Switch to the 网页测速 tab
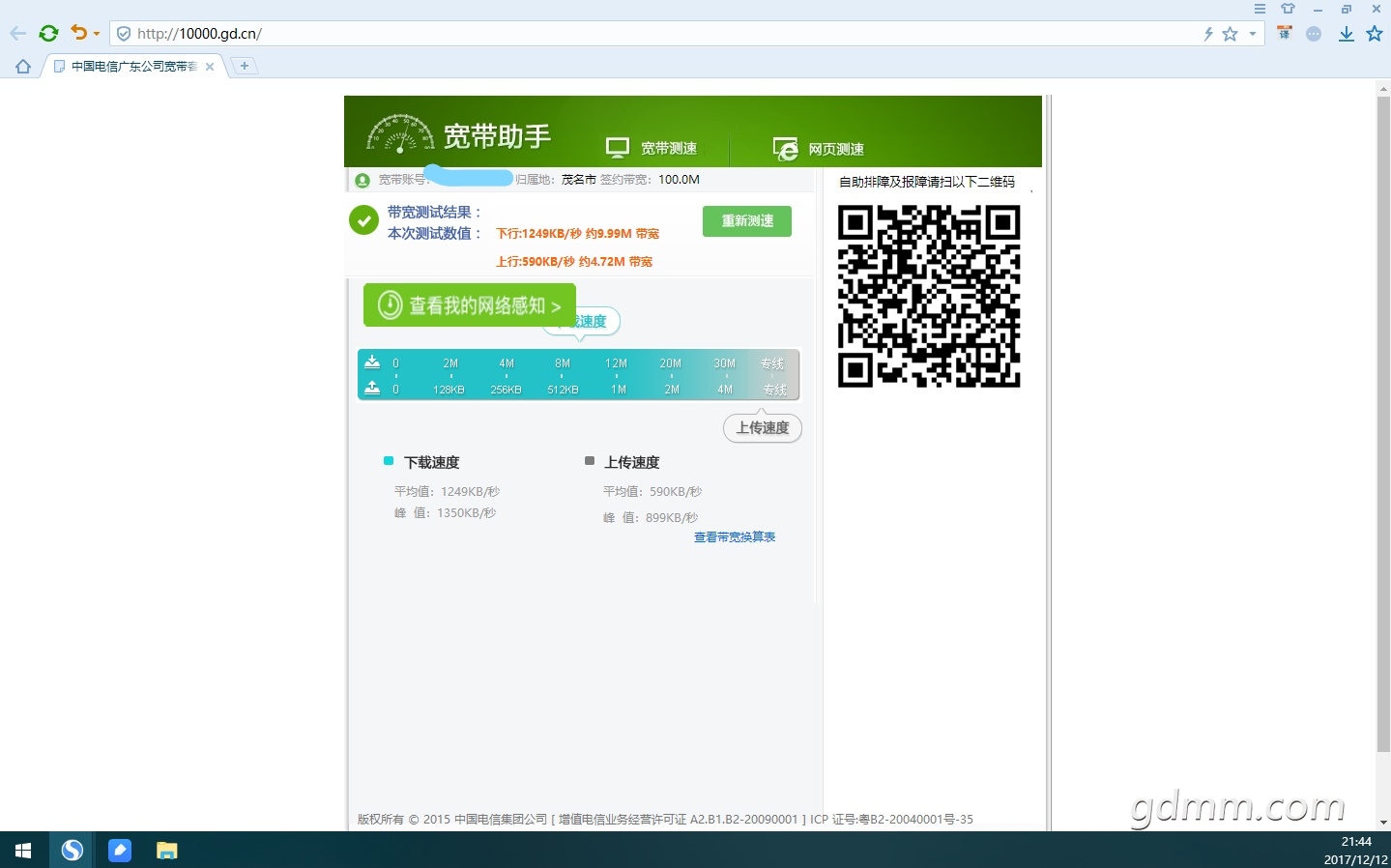1391x868 pixels. (819, 149)
